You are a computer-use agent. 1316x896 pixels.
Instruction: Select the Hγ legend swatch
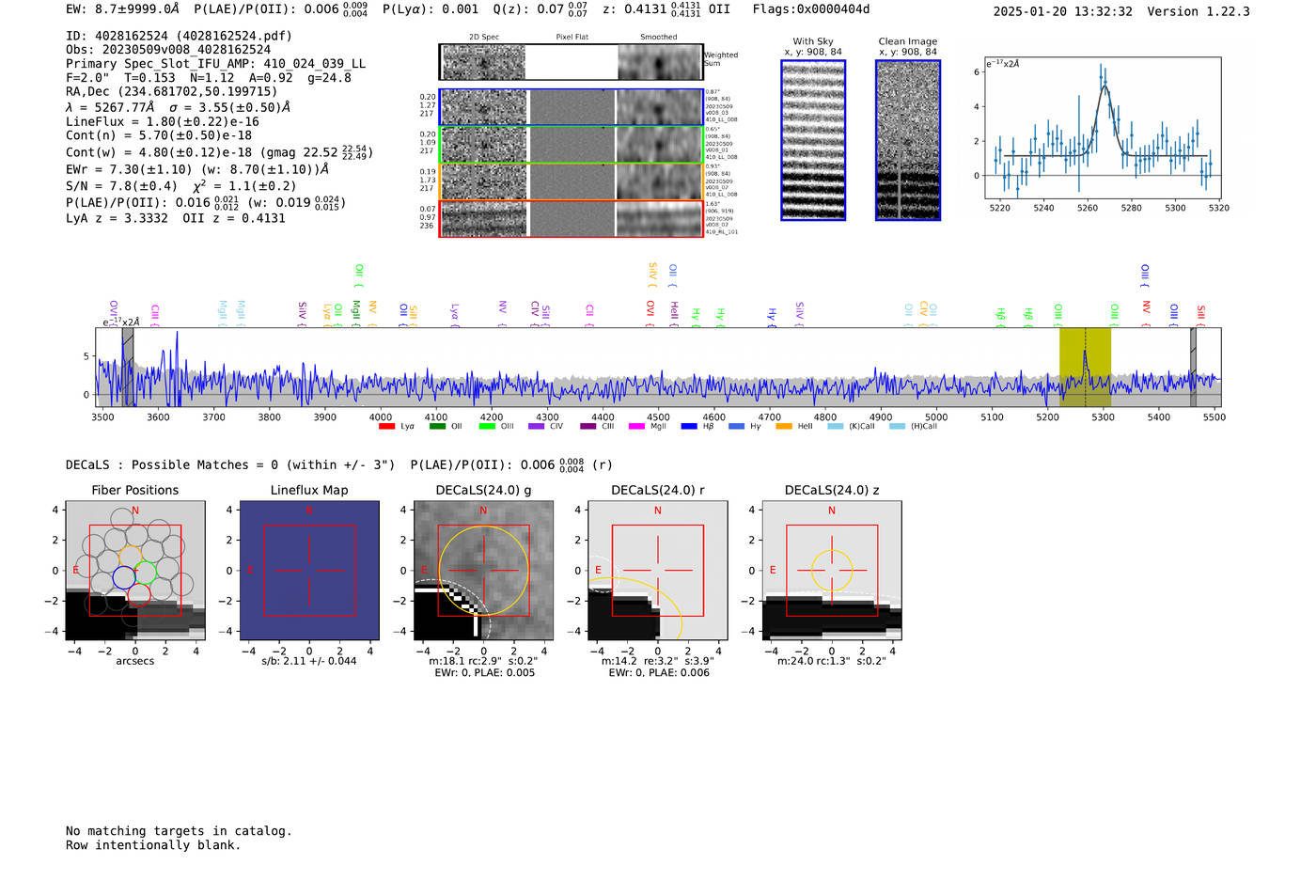point(736,427)
